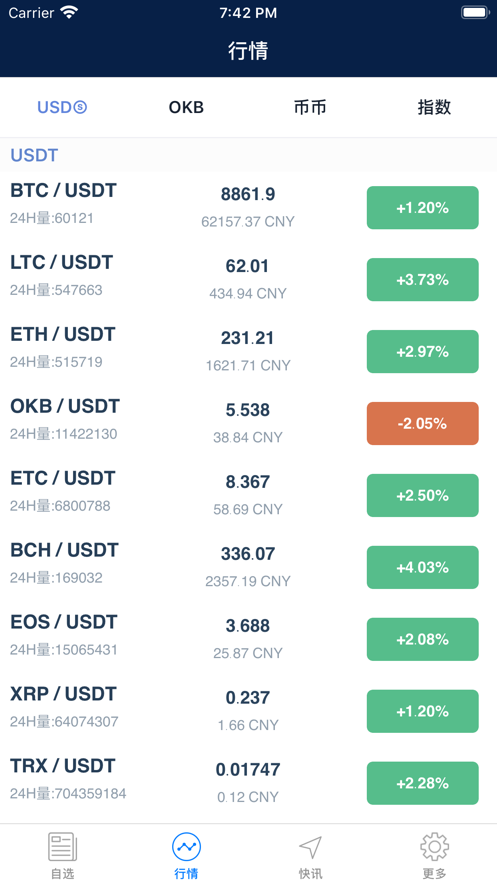Tap the battery indicator icon
Screen dimensions: 497x883
point(475,12)
